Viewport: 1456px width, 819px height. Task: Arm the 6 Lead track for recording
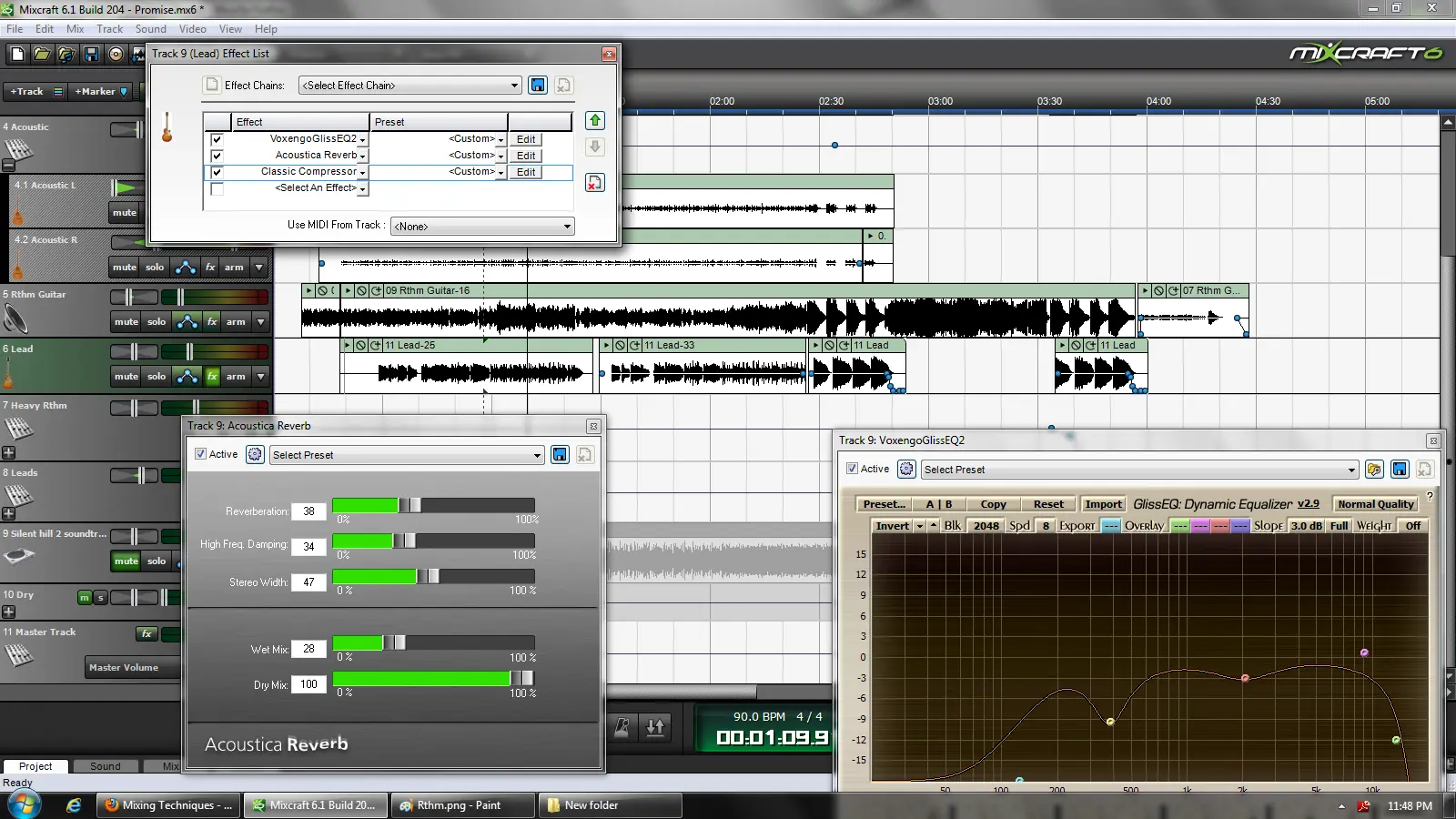coord(236,376)
